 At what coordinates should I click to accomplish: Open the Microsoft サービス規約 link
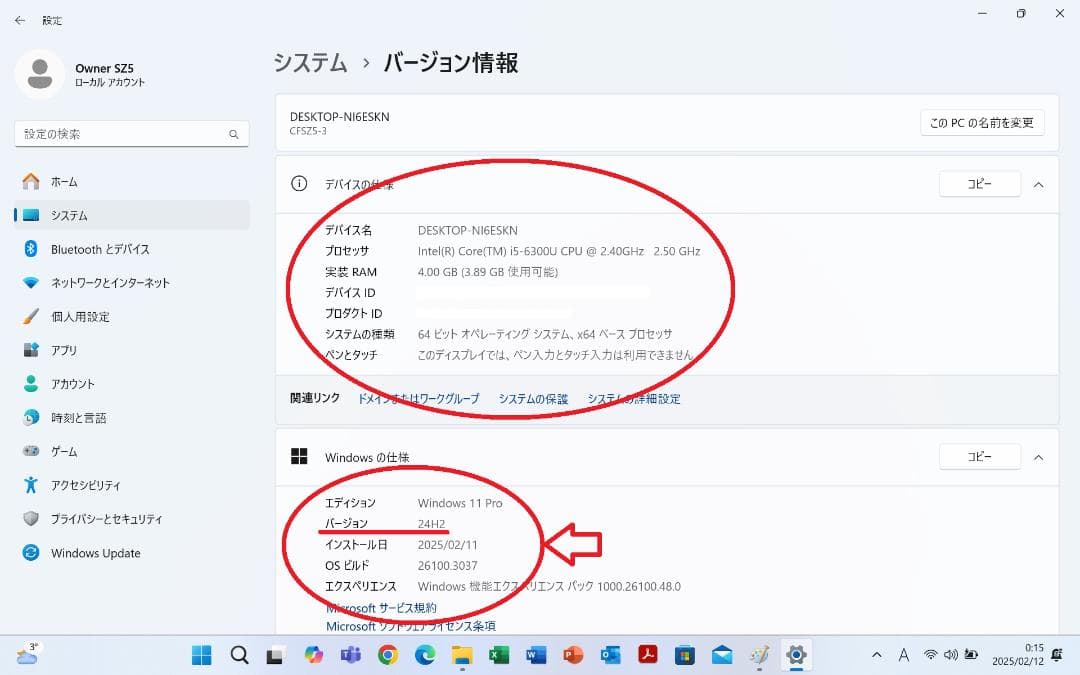click(x=380, y=607)
